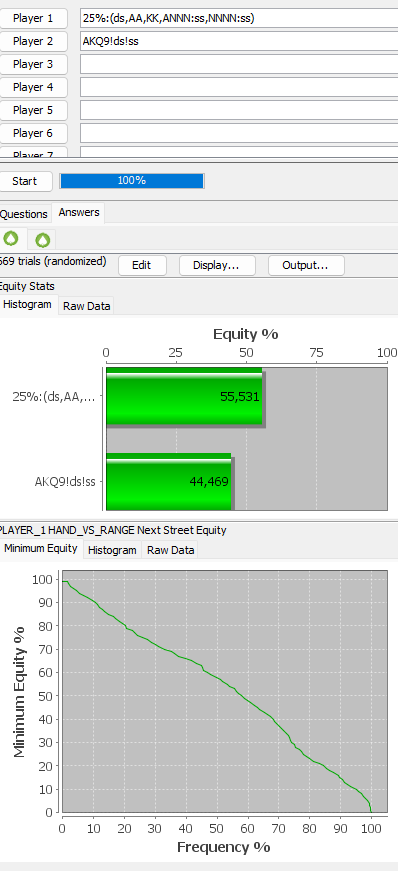Open the Display... options
This screenshot has width=398, height=871.
point(217,266)
